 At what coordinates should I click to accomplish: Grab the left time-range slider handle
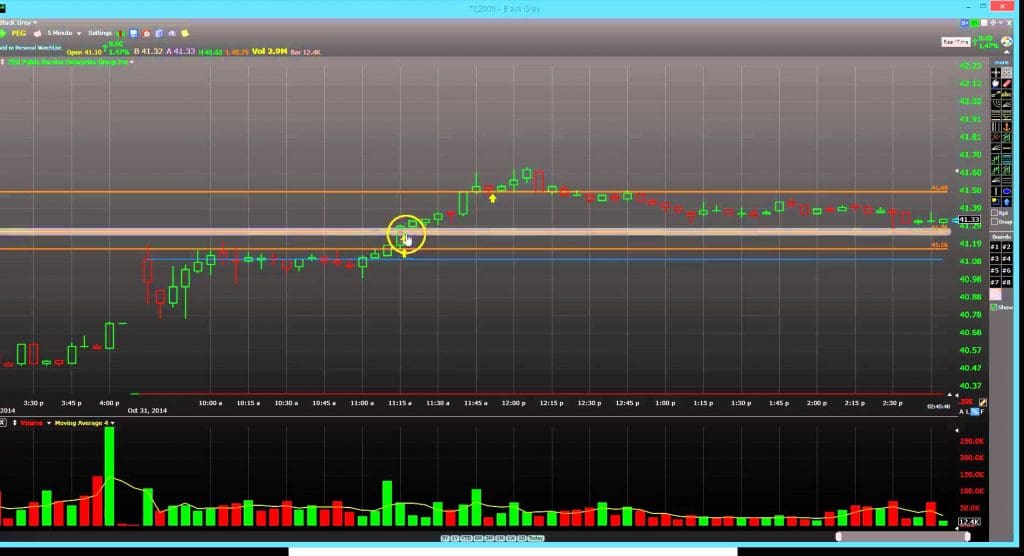[x=839, y=536]
